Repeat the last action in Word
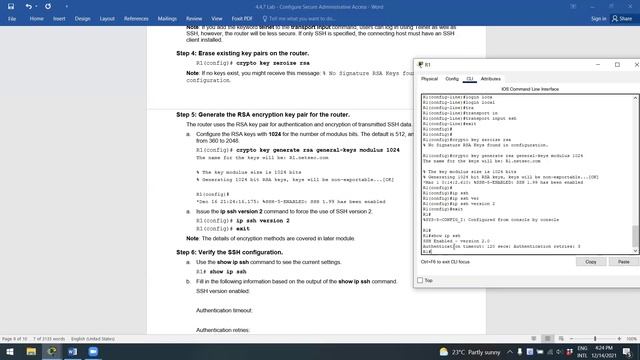Viewport: 640px width, 360px height. pyautogui.click(x=48, y=7)
